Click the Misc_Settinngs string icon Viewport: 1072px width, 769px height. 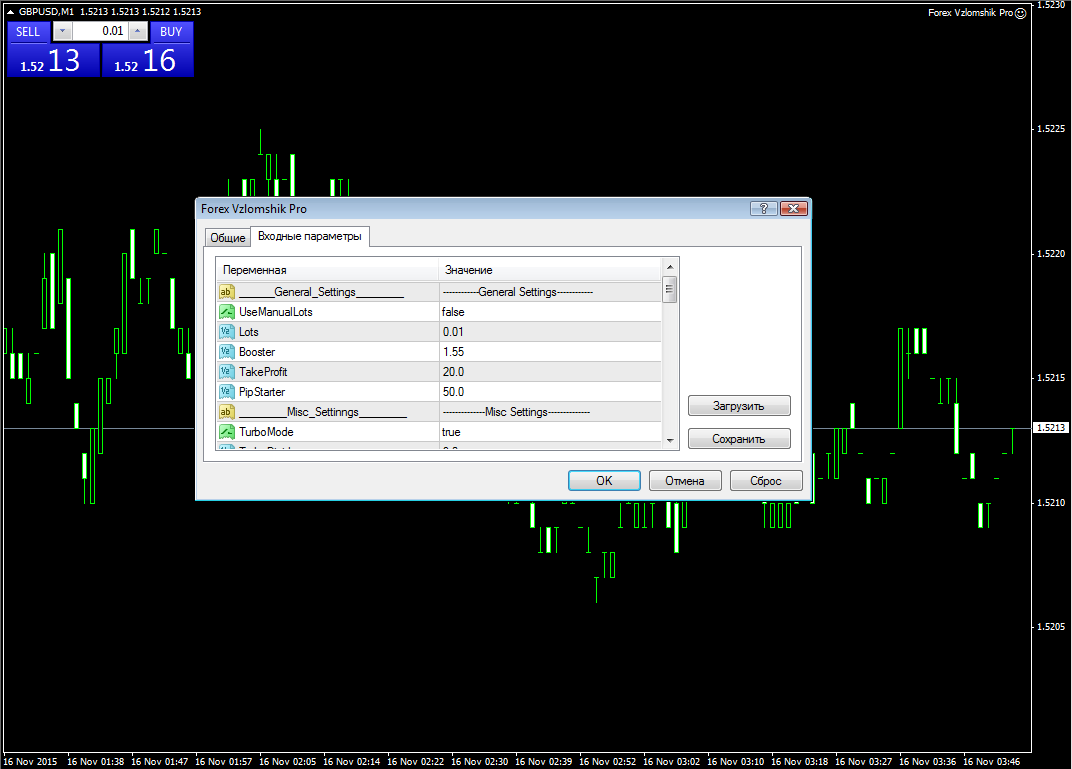[x=226, y=412]
